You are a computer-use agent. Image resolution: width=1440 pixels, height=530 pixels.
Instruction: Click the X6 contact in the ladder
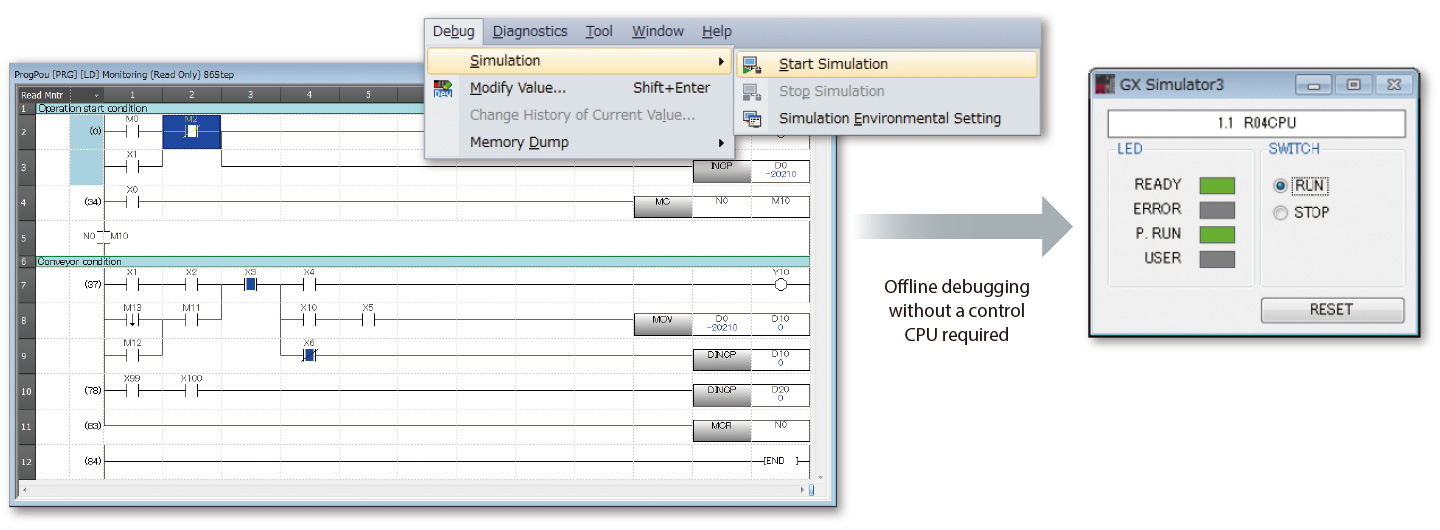click(309, 354)
